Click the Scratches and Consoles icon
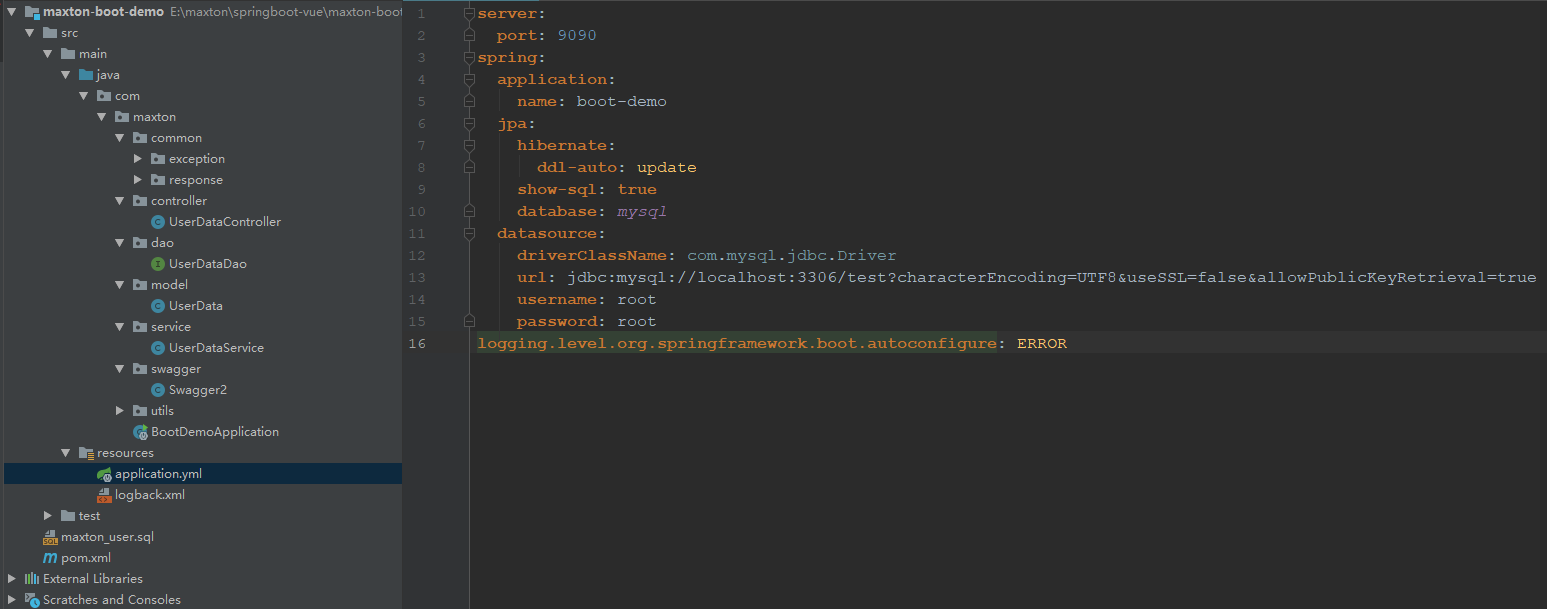1547x609 pixels. pos(31,600)
